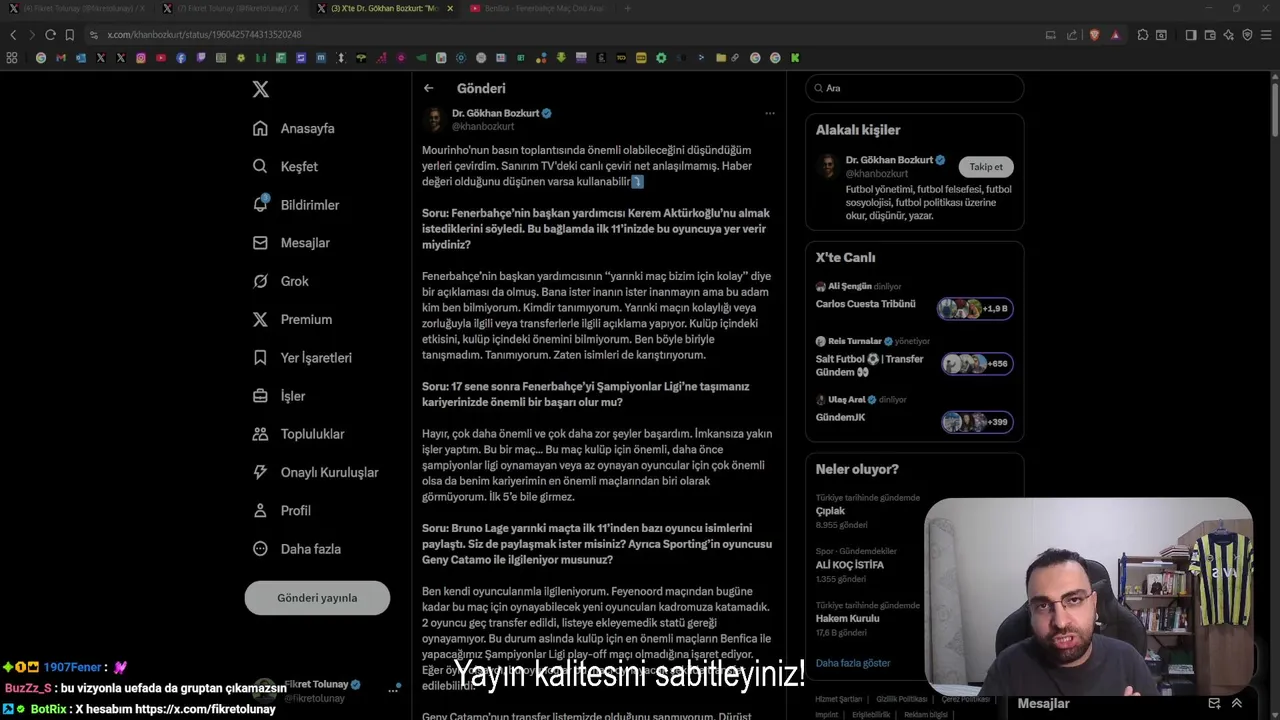Viewport: 1280px width, 720px height.
Task: Open Leo AI assistant
Action: point(1229,34)
